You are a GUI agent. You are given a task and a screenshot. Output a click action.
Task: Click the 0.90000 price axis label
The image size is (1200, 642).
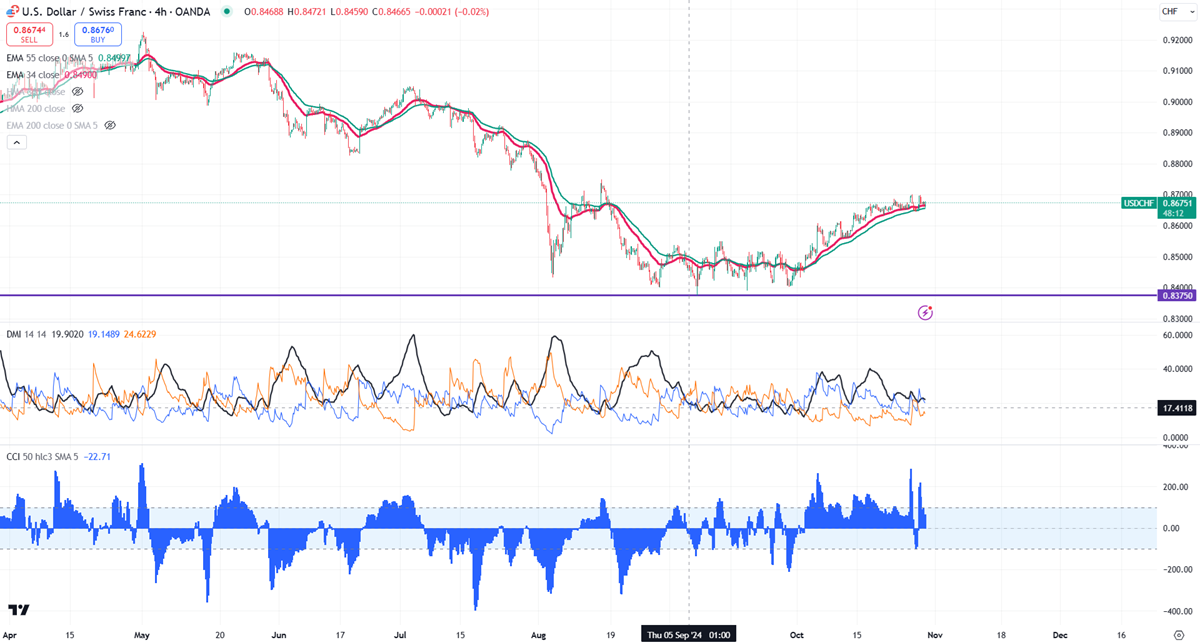pyautogui.click(x=1178, y=102)
